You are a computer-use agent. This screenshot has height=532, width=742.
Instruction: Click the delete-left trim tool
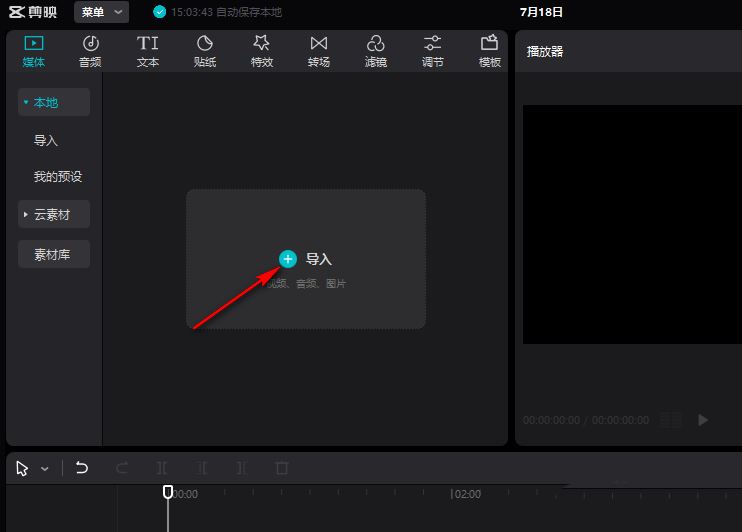pyautogui.click(x=202, y=468)
